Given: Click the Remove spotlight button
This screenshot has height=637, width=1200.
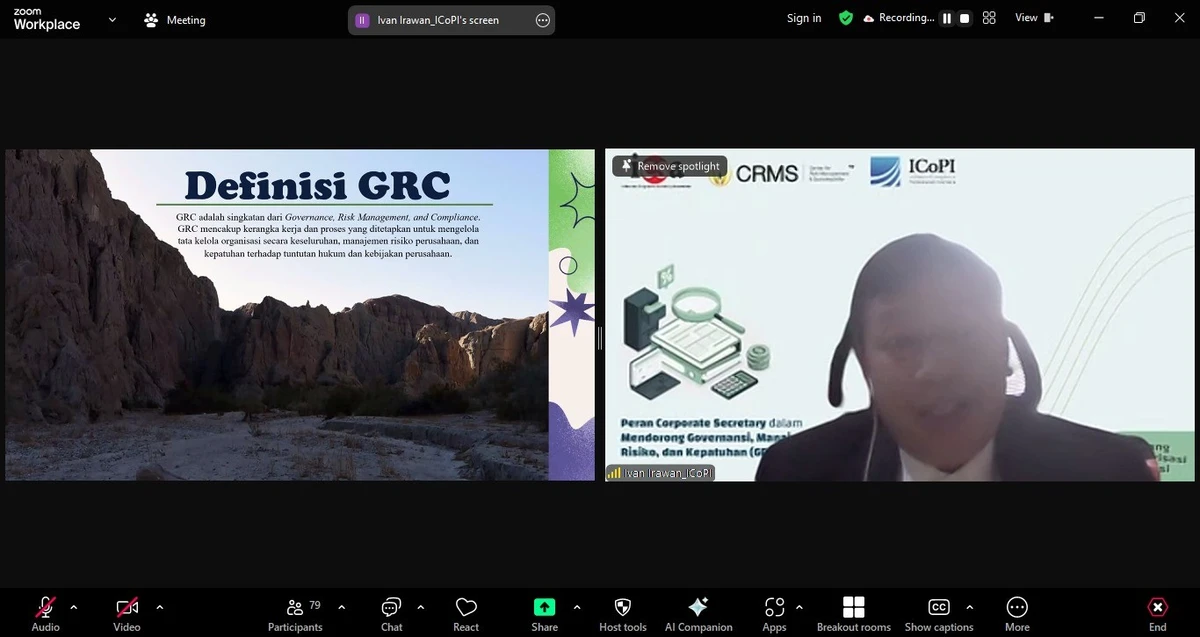Looking at the screenshot, I should pyautogui.click(x=669, y=166).
